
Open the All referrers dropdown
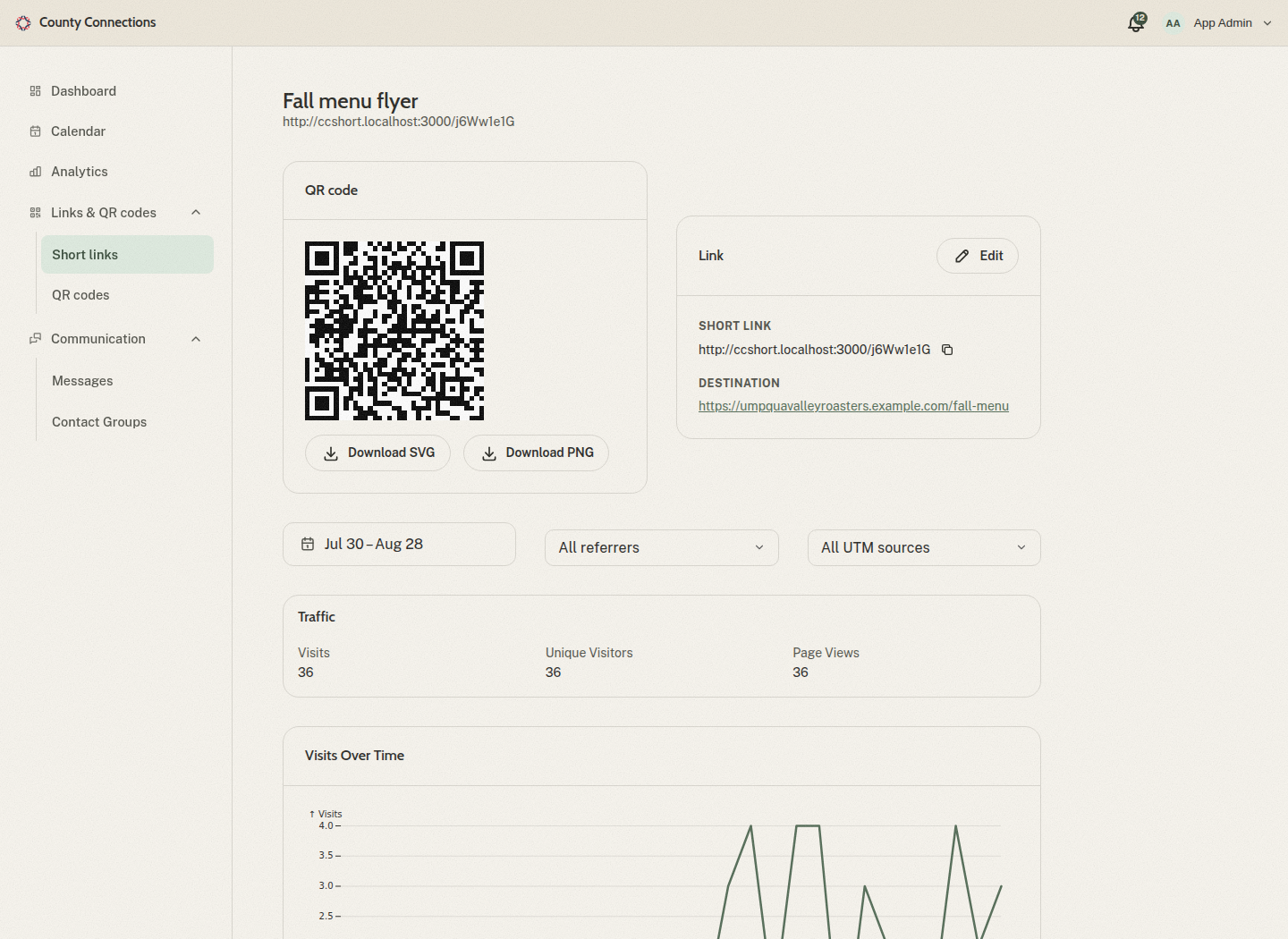[x=662, y=547]
